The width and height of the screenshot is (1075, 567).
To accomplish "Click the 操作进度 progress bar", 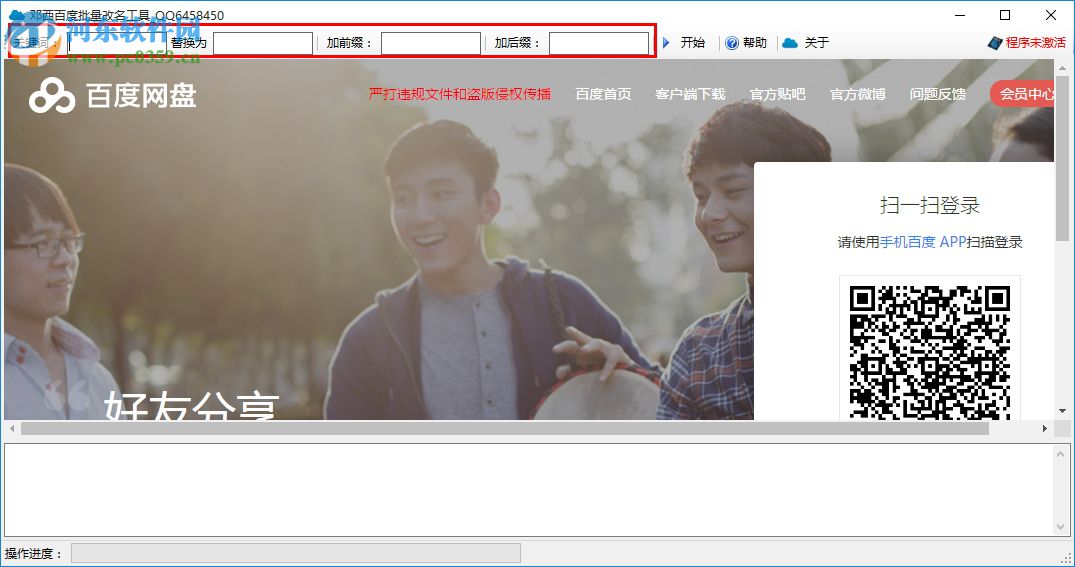I will (295, 553).
